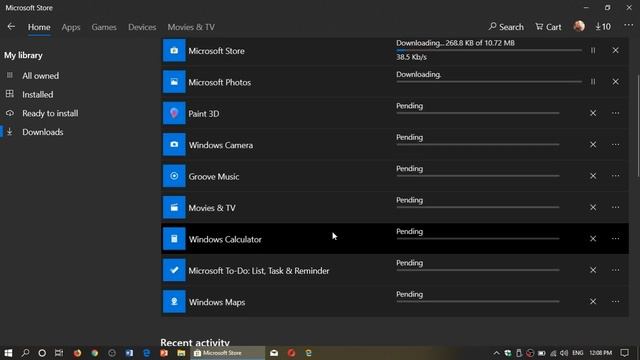
Task: Cancel the Microsoft Photos download
Action: (615, 82)
